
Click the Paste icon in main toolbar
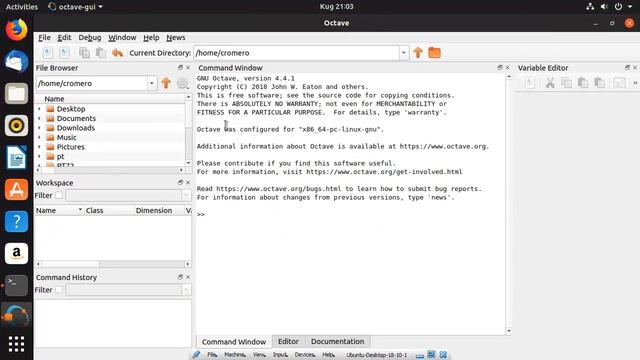tap(101, 53)
